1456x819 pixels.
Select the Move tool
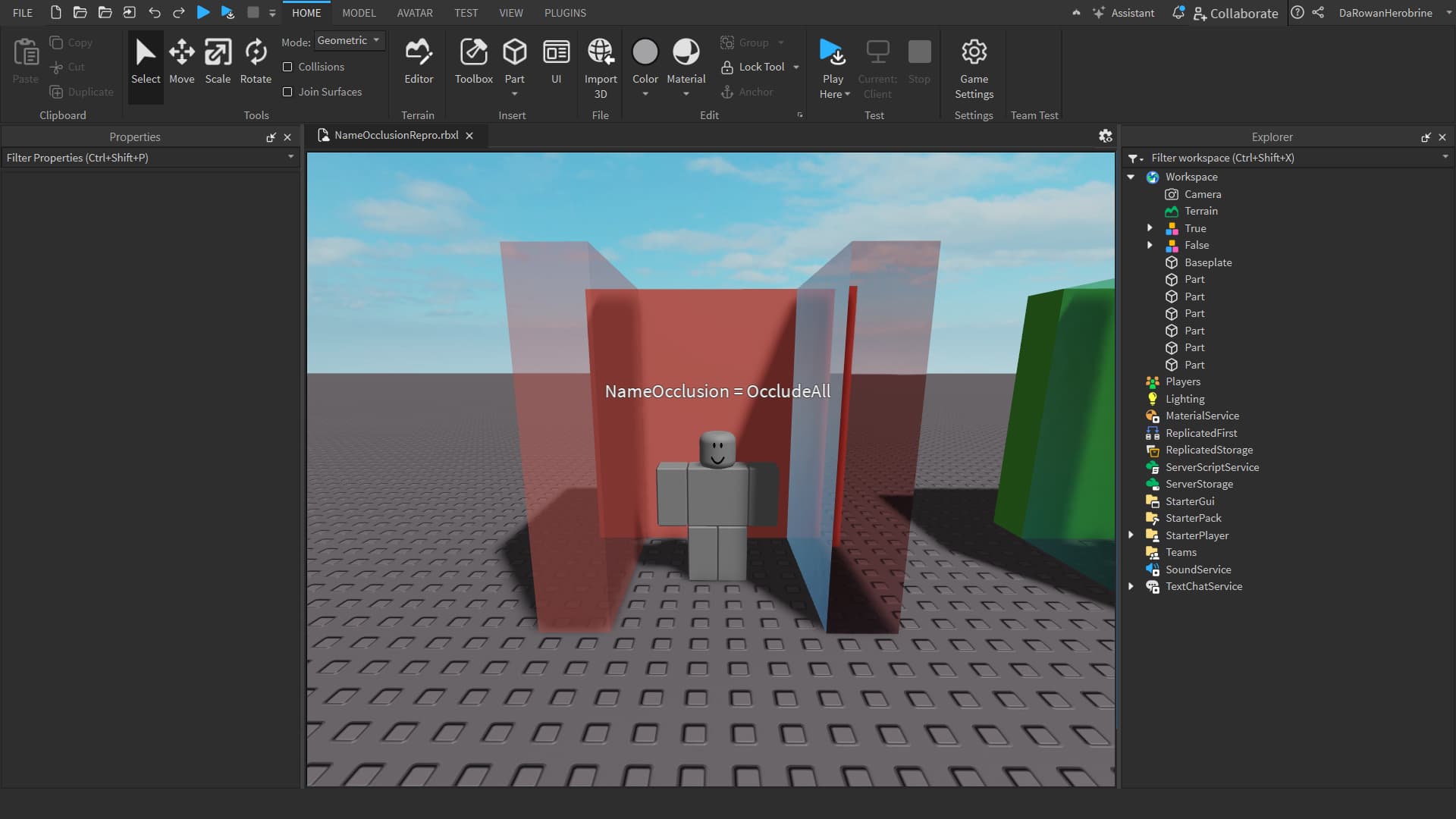182,62
